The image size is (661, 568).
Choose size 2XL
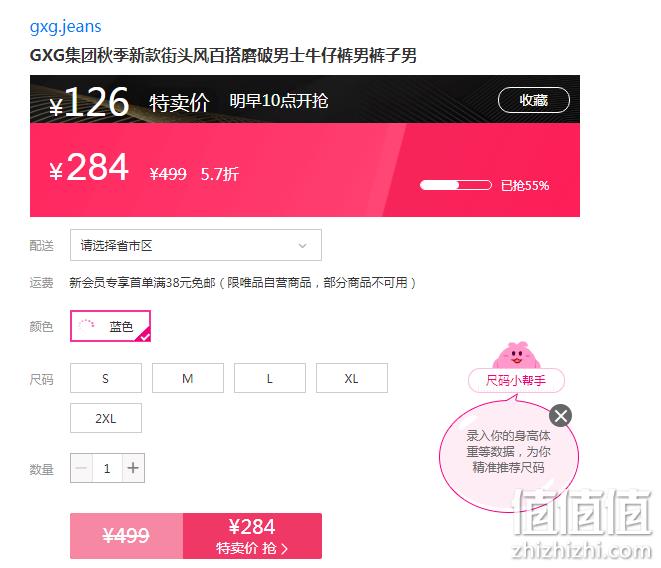tap(106, 418)
